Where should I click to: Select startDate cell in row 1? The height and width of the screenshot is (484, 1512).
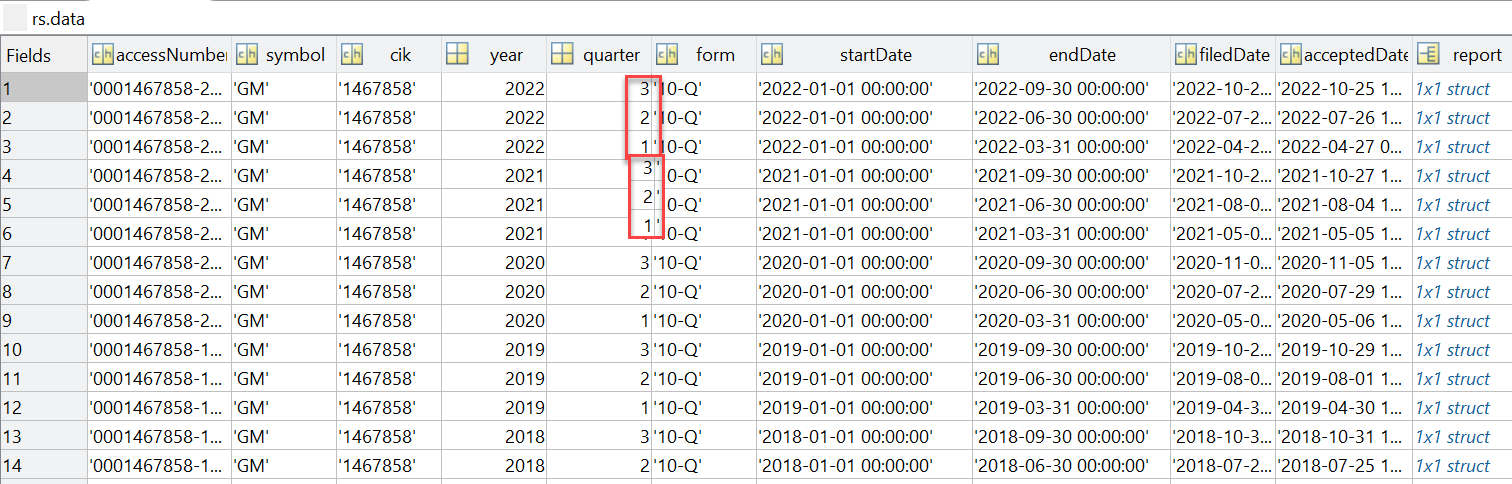coord(864,88)
